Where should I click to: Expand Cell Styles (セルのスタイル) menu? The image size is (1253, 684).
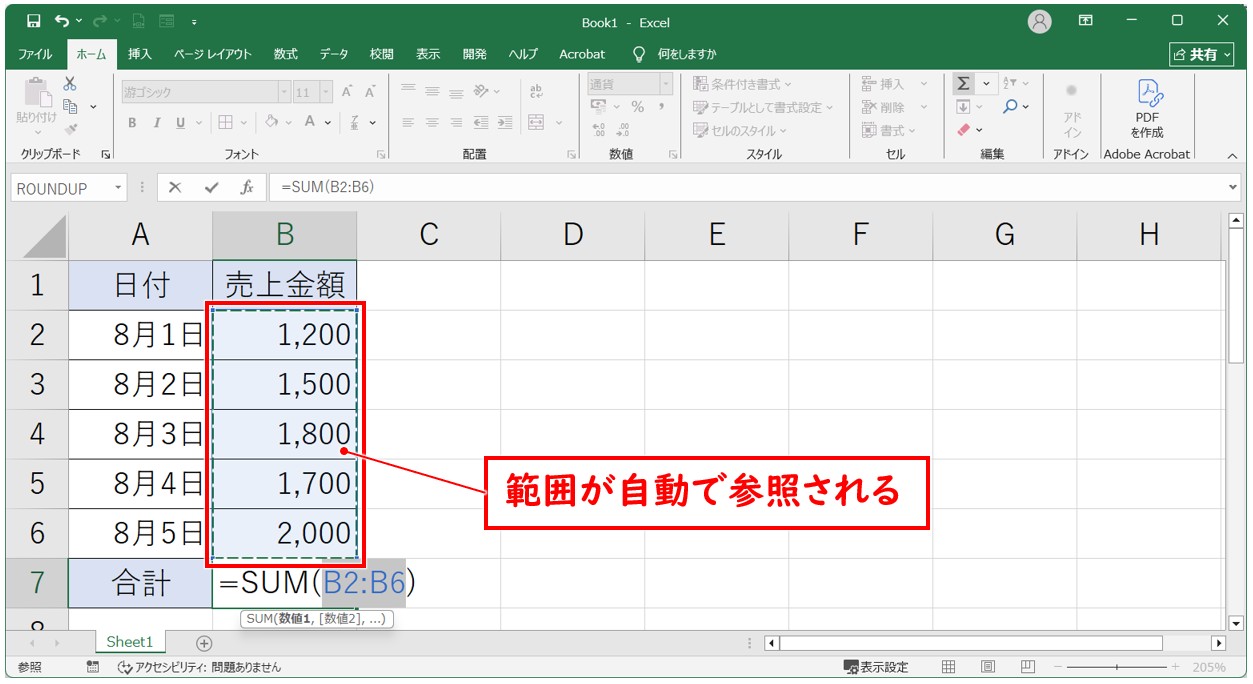740,130
